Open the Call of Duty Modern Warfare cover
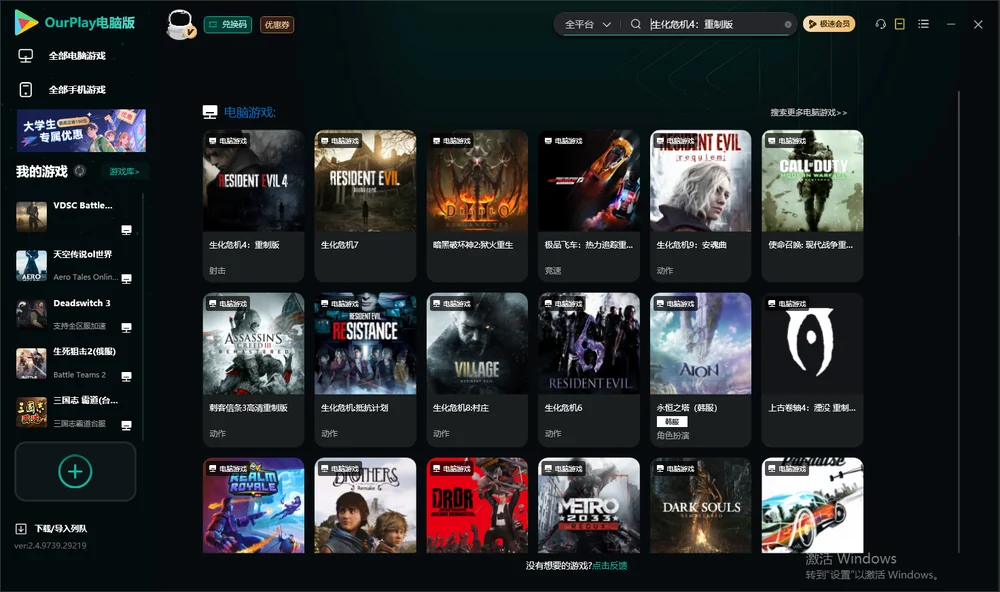The height and width of the screenshot is (592, 1000). [812, 181]
